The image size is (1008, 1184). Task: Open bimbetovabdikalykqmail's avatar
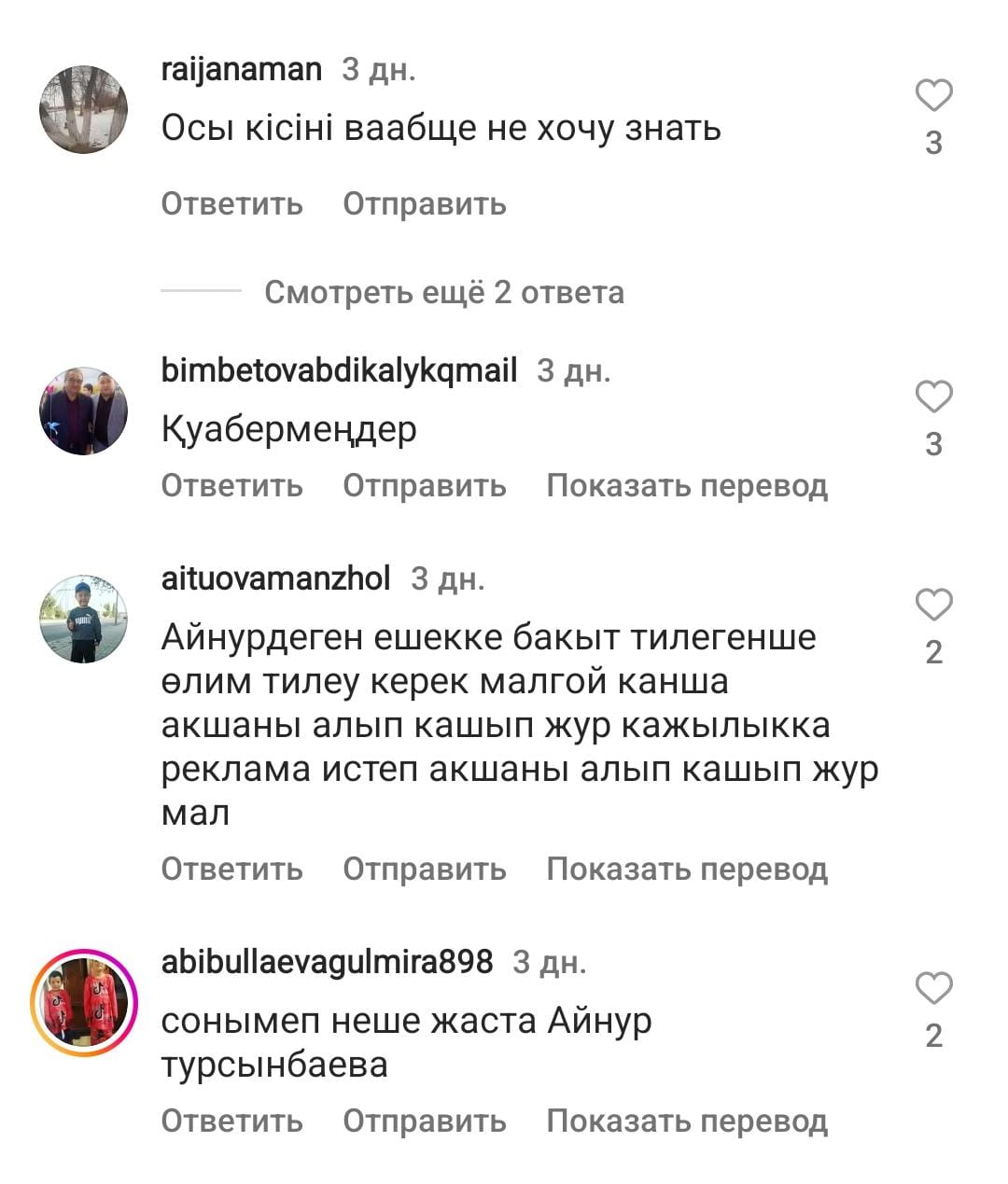(83, 411)
